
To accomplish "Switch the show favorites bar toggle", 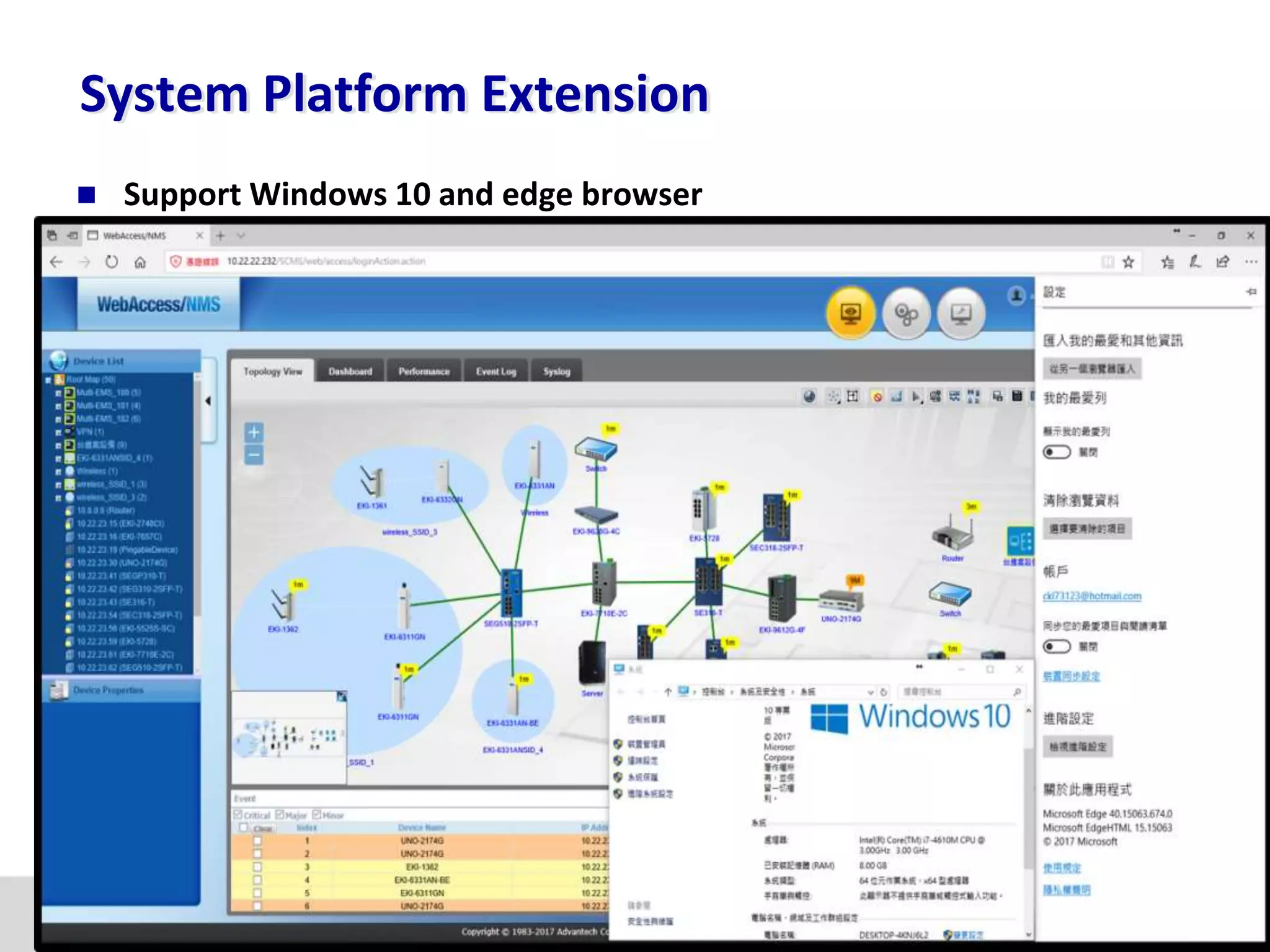I will 1057,452.
